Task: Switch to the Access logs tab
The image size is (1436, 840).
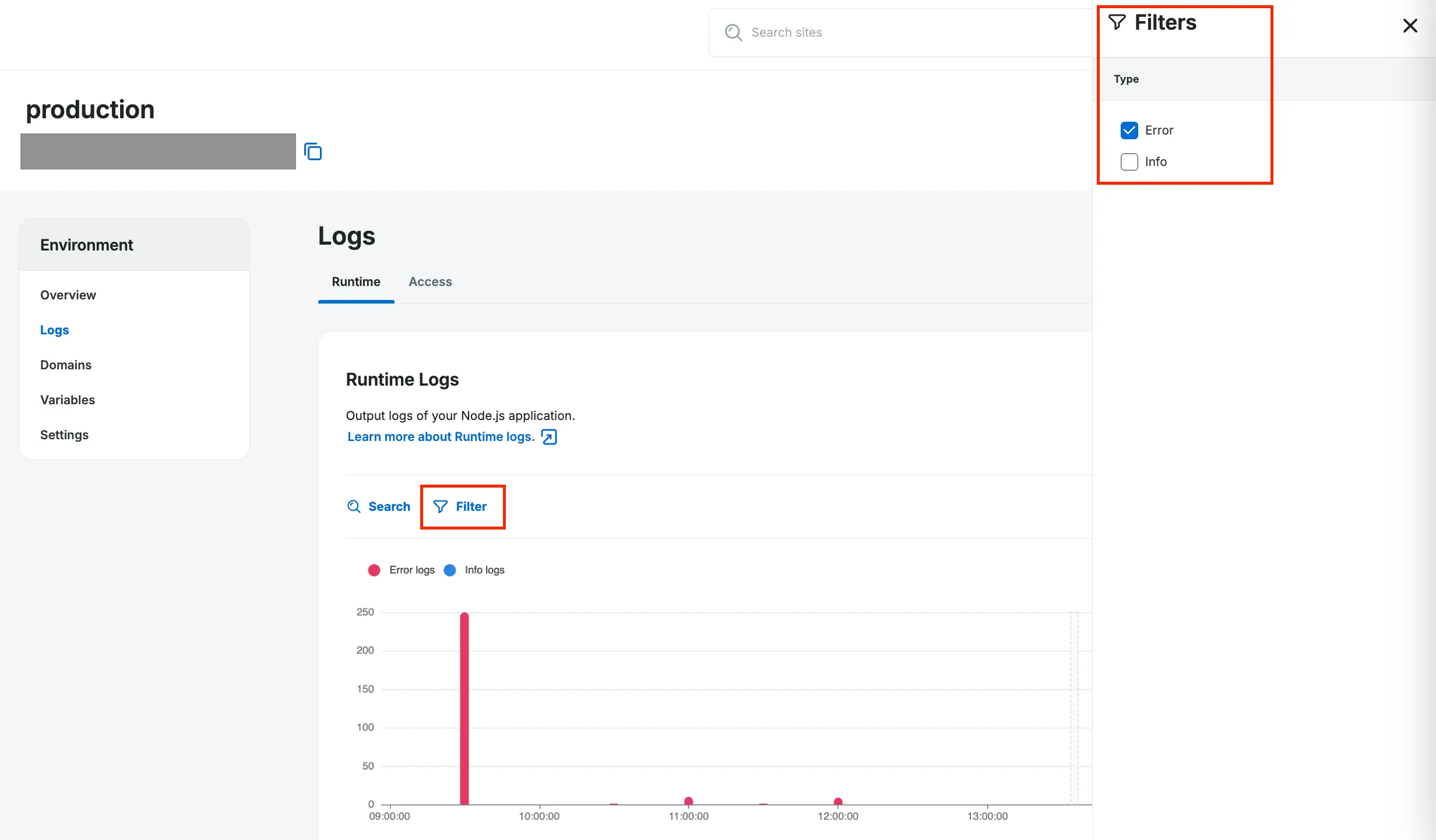Action: 430,282
